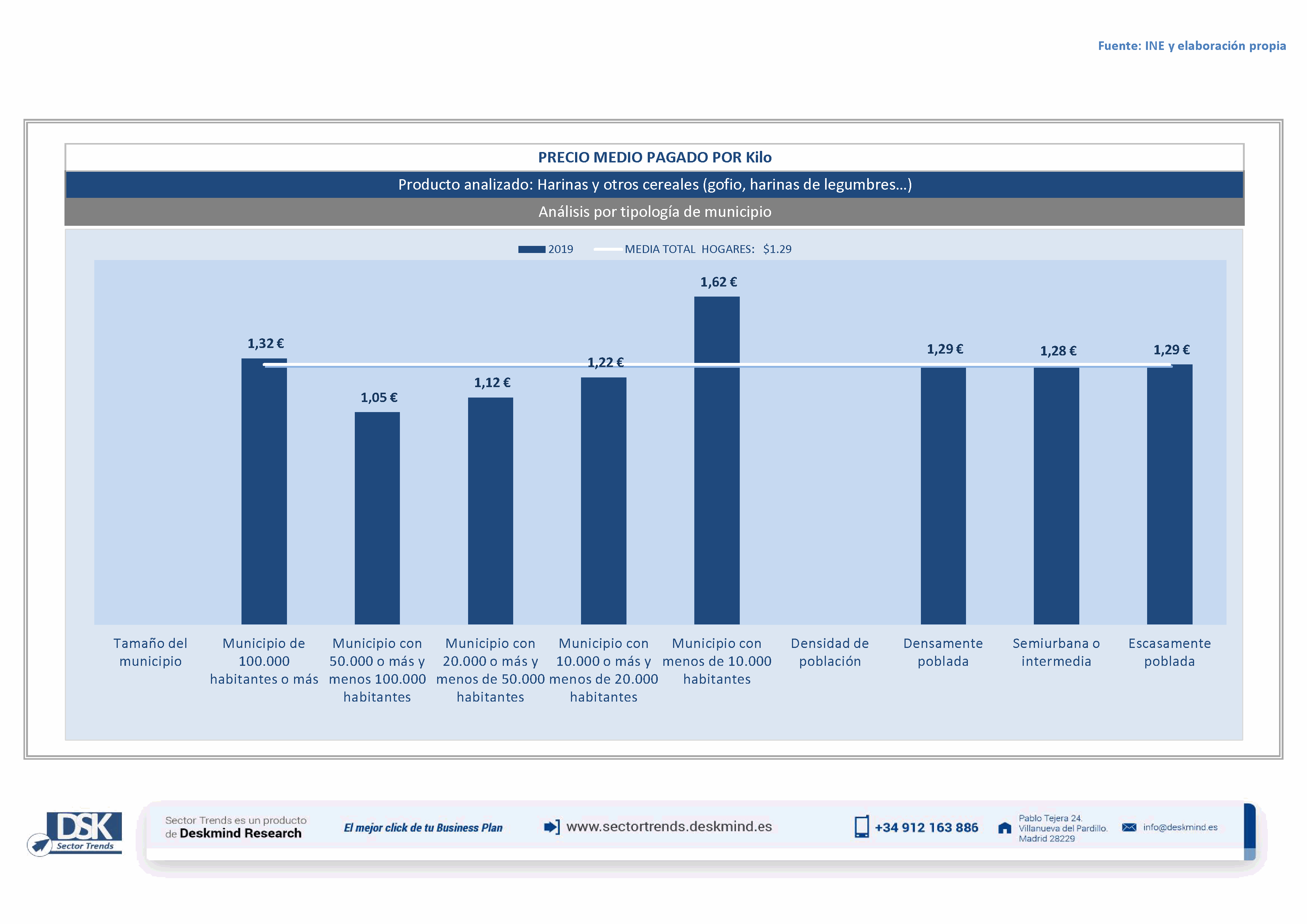Image resolution: width=1307 pixels, height=924 pixels.
Task: Click the envelope email icon in the footer
Action: pos(1129,827)
